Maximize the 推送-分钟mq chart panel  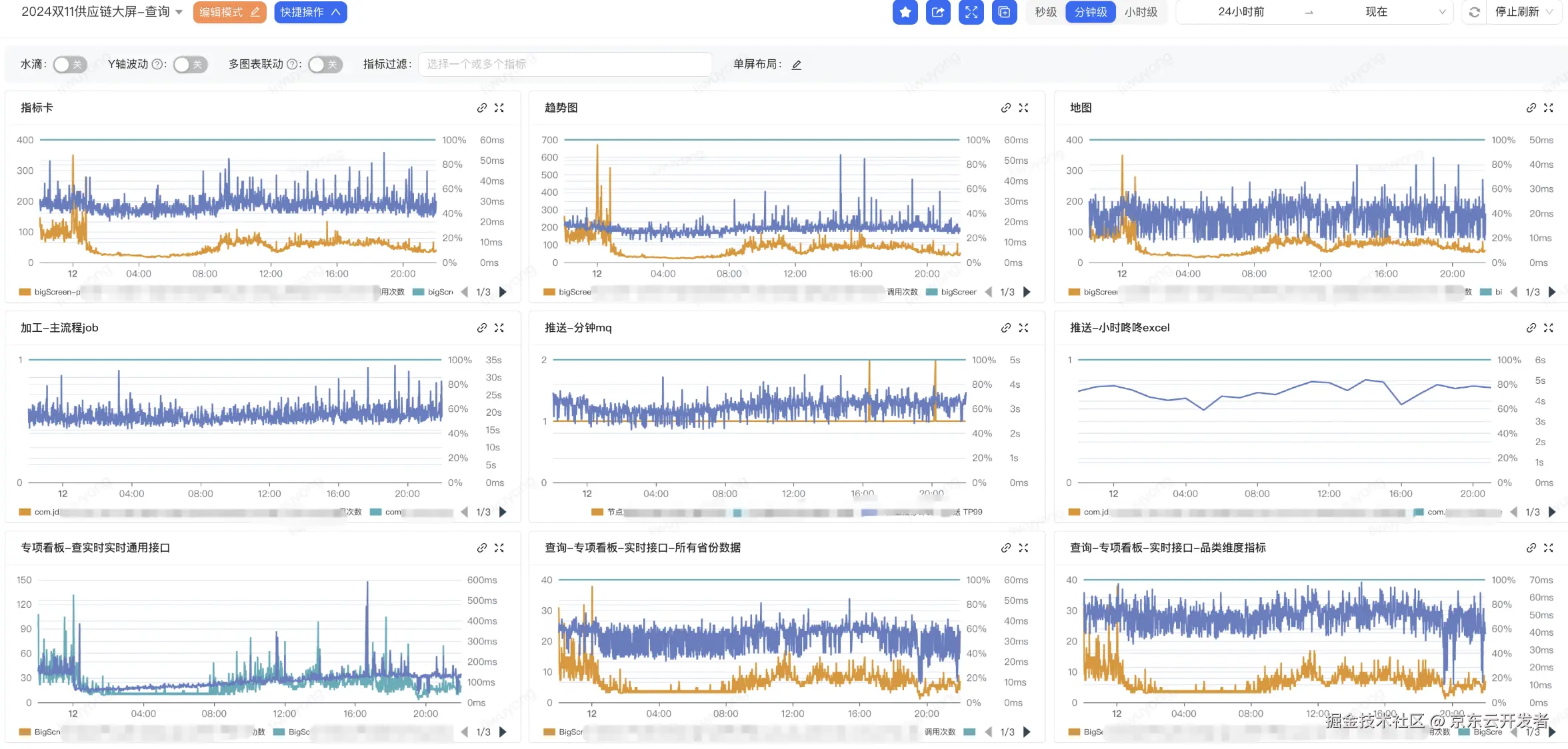pyautogui.click(x=1024, y=328)
